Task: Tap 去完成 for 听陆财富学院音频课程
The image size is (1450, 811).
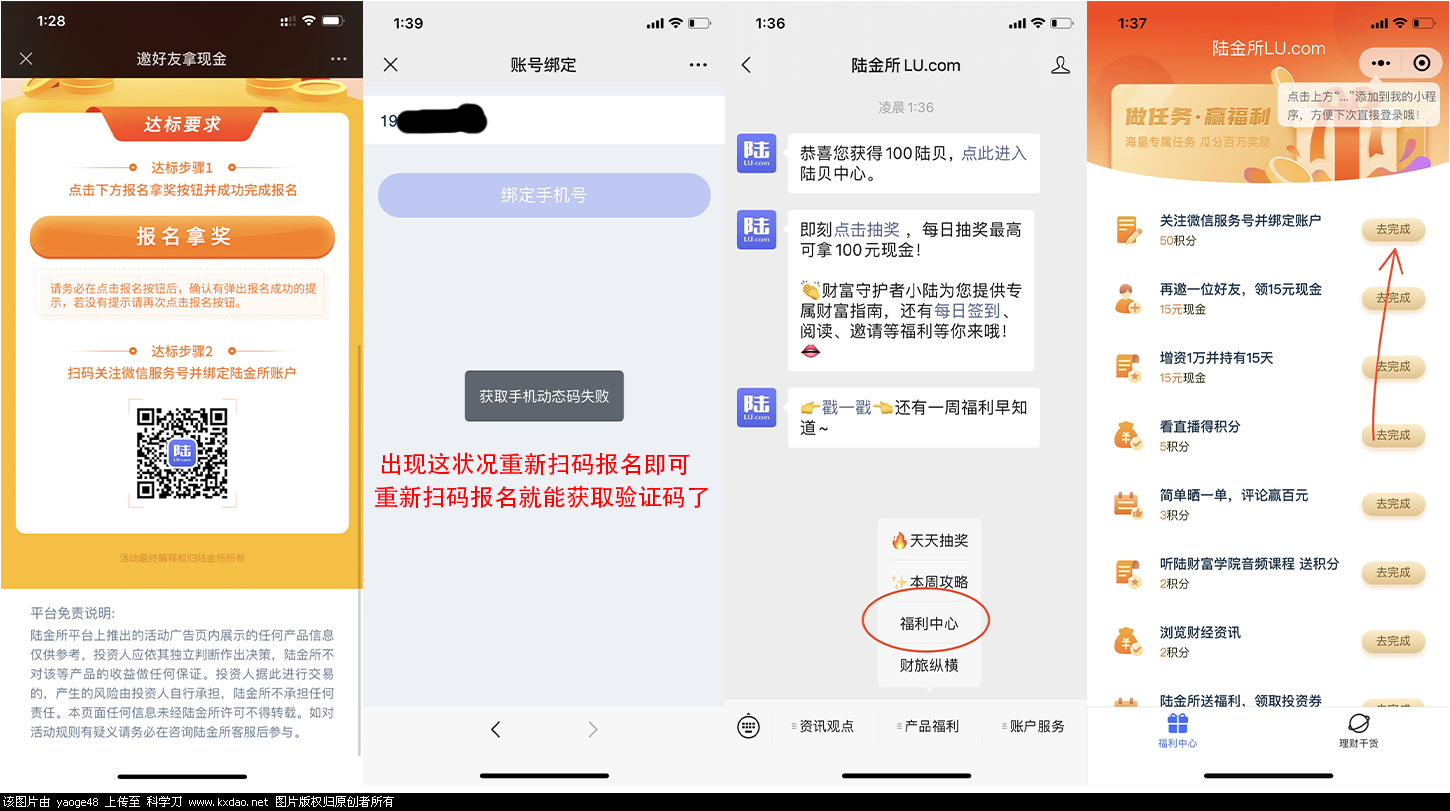Action: (1393, 573)
